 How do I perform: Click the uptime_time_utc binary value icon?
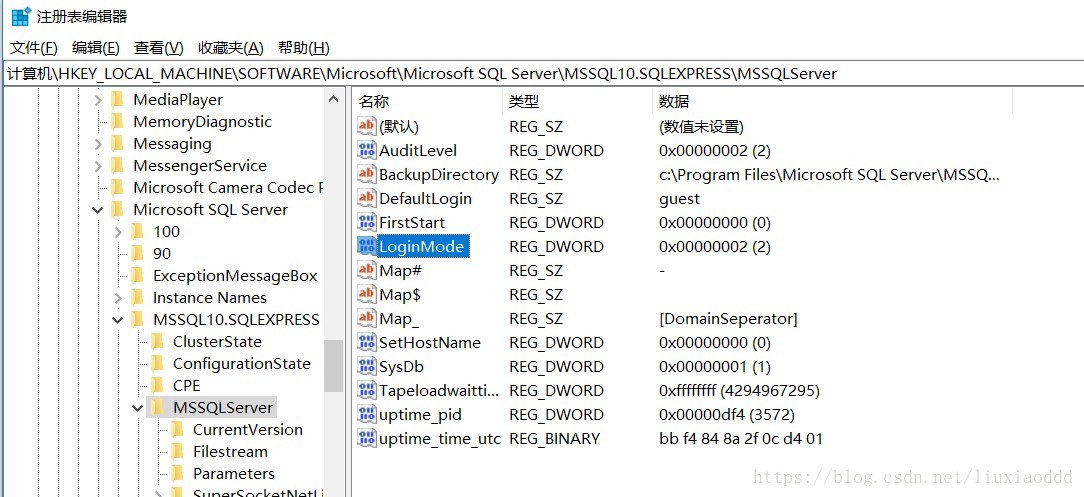tap(366, 438)
